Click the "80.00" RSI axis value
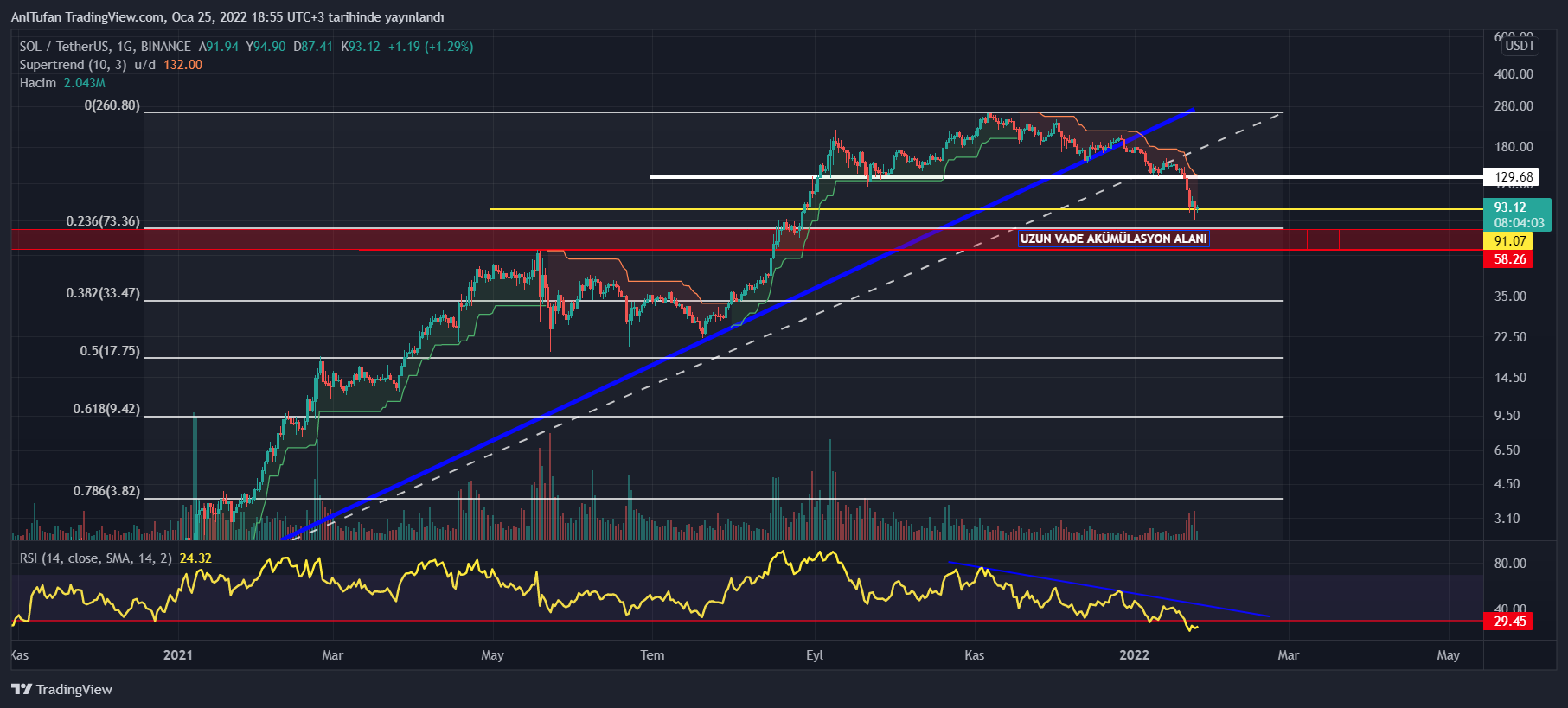 click(x=1510, y=564)
